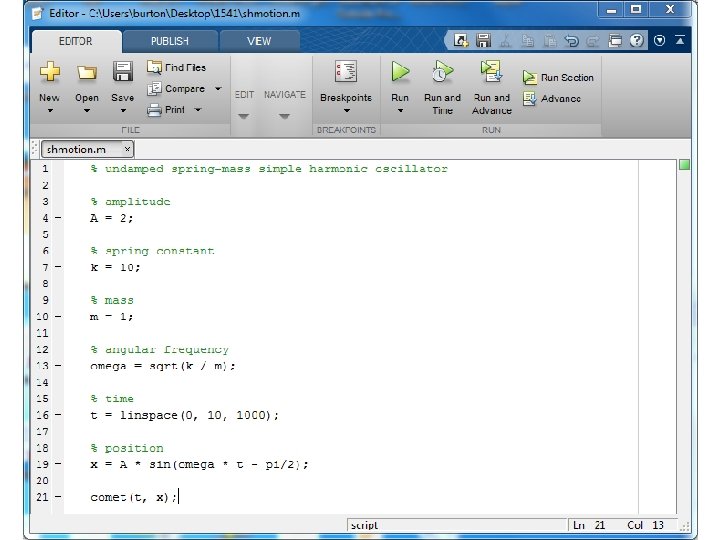This screenshot has width=720, height=540.
Task: Switch to the VIEW tab
Action: (259, 41)
